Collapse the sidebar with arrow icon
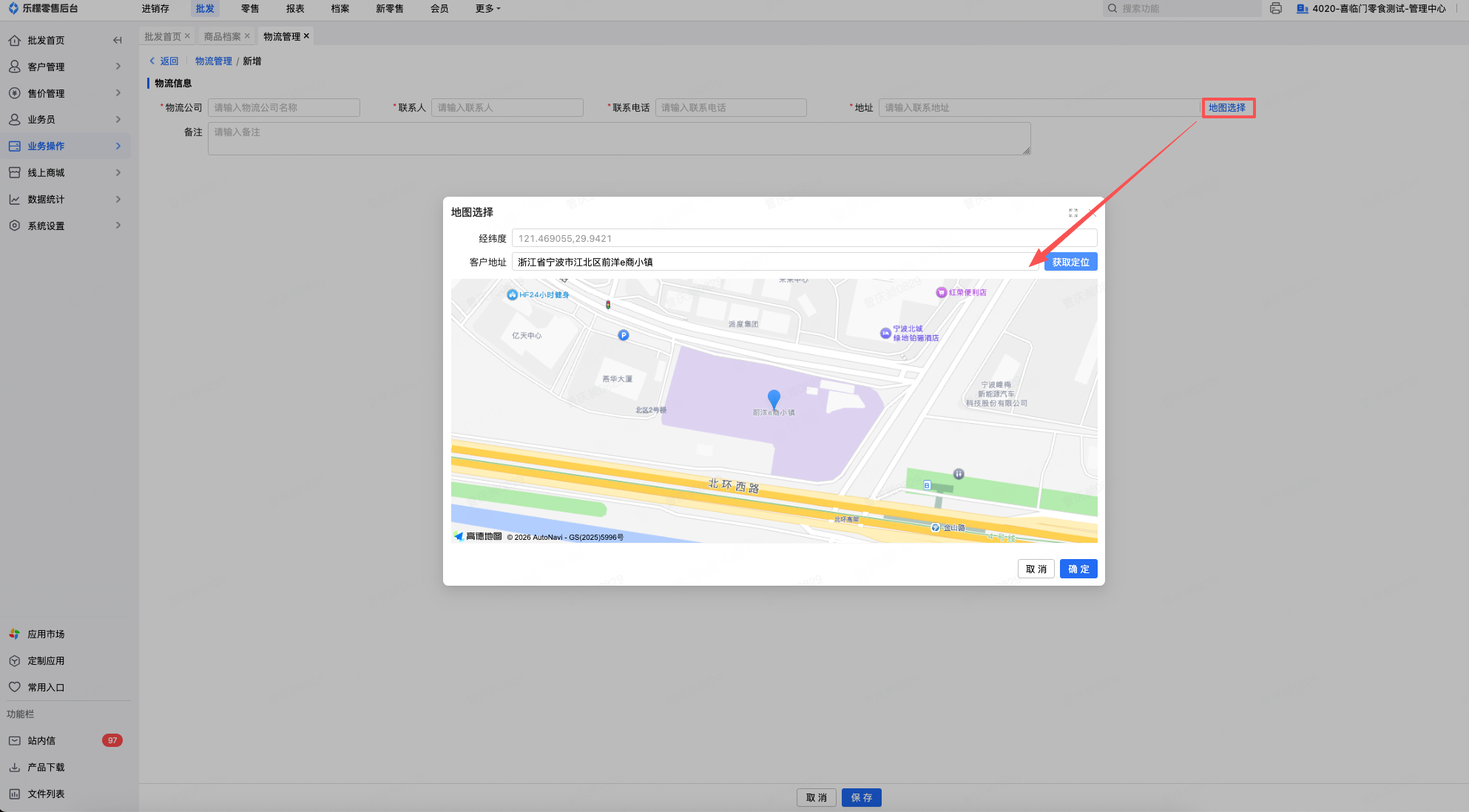Screen dimensions: 1469x812 coord(117,41)
